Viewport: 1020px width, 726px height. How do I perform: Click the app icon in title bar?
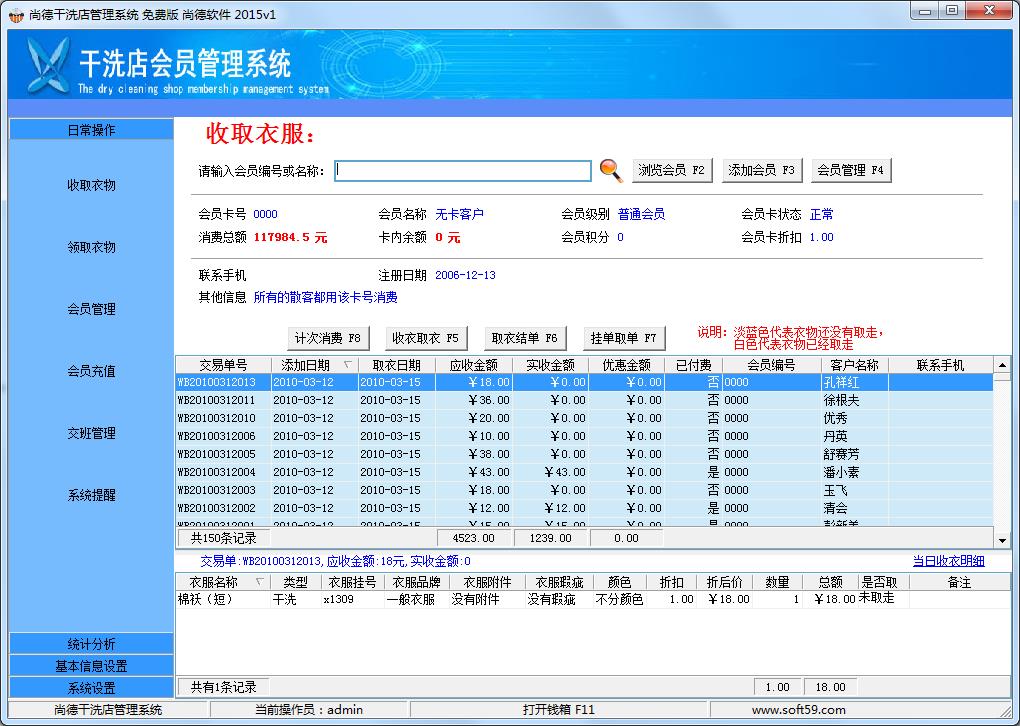(16, 14)
